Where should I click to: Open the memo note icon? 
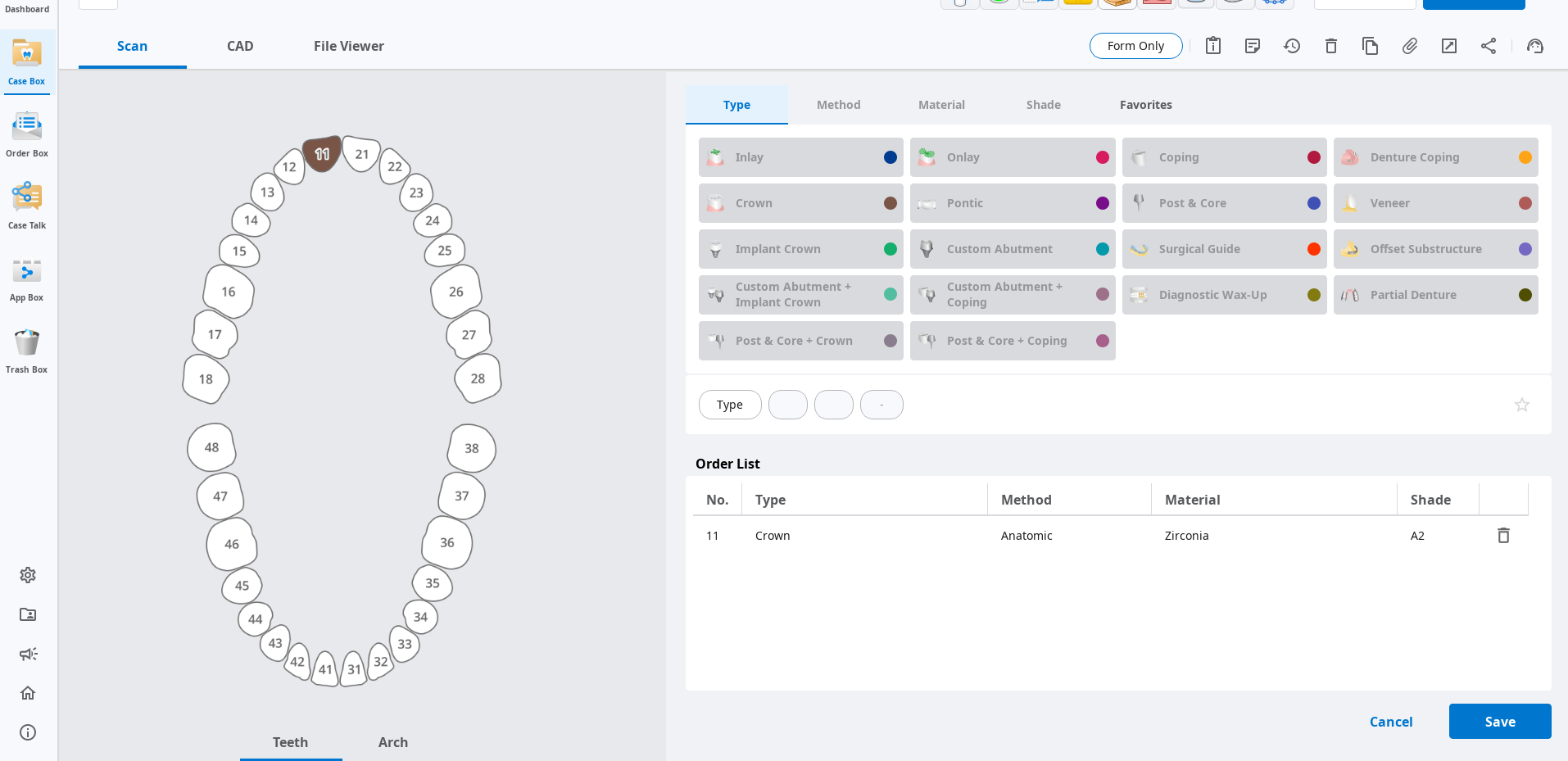[1253, 46]
